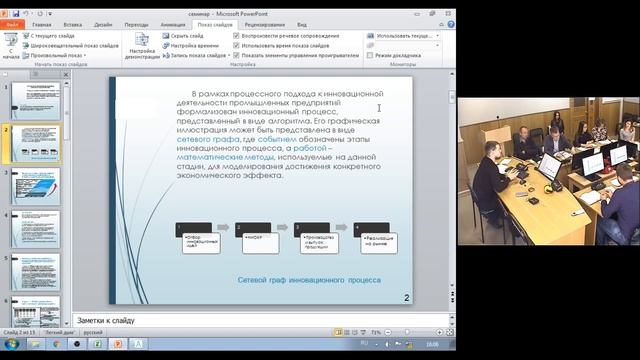Start show С текущего слайда
The image size is (640, 360).
tap(49, 36)
